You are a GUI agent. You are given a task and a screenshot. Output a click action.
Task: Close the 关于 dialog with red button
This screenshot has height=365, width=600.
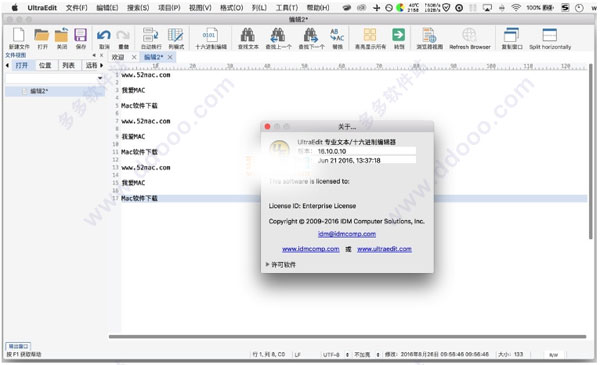coord(267,126)
